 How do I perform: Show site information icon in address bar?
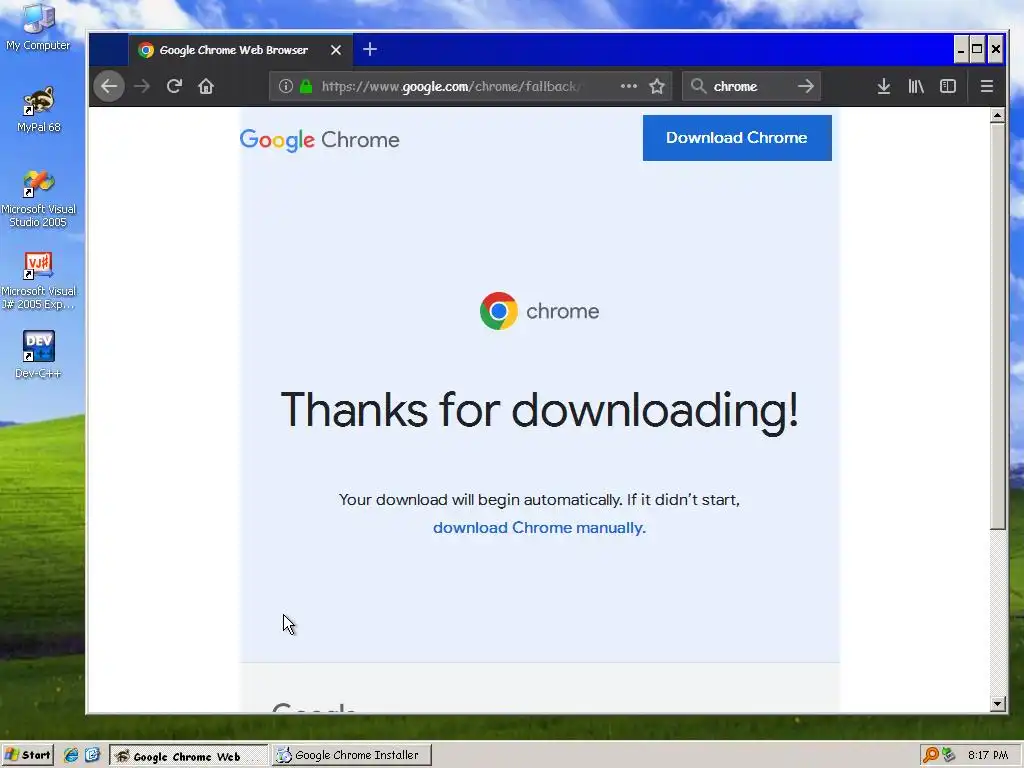click(285, 86)
